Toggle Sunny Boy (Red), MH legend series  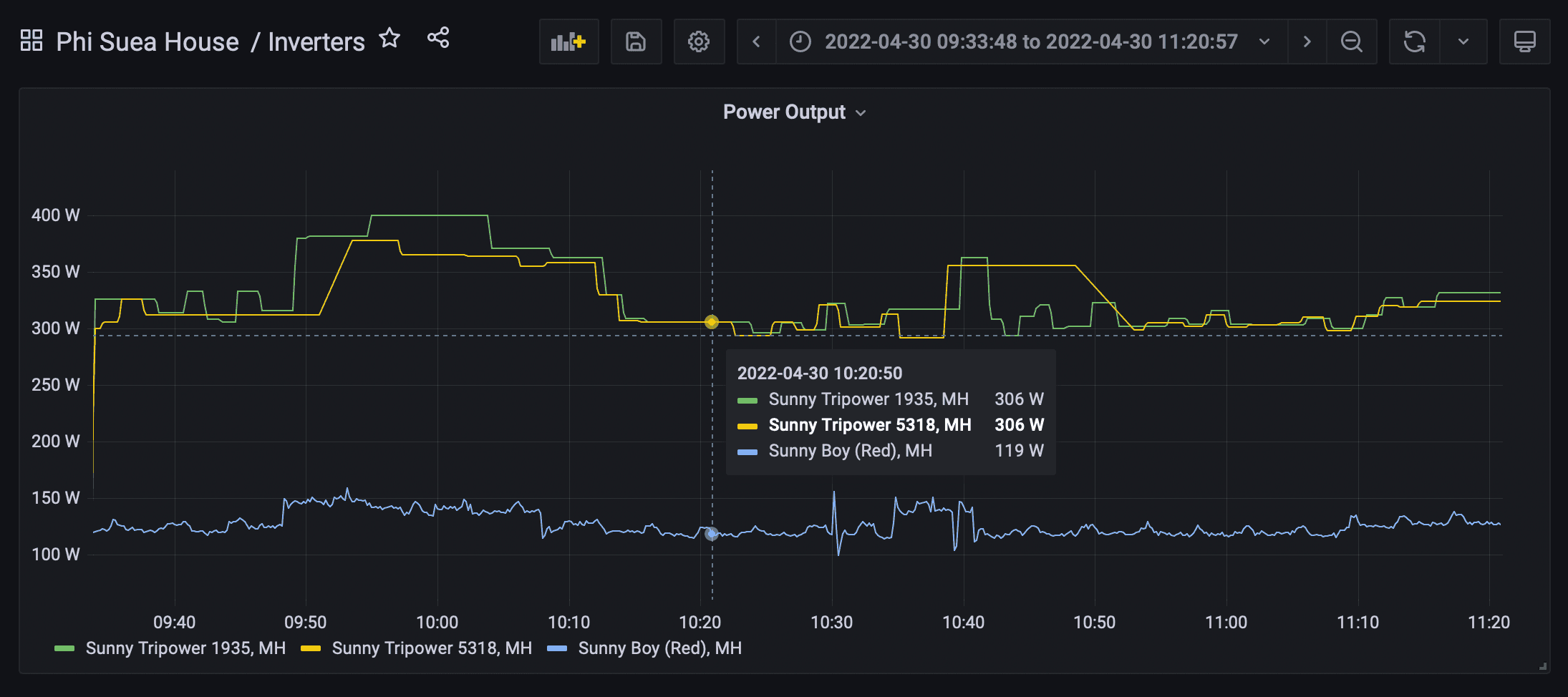point(660,648)
